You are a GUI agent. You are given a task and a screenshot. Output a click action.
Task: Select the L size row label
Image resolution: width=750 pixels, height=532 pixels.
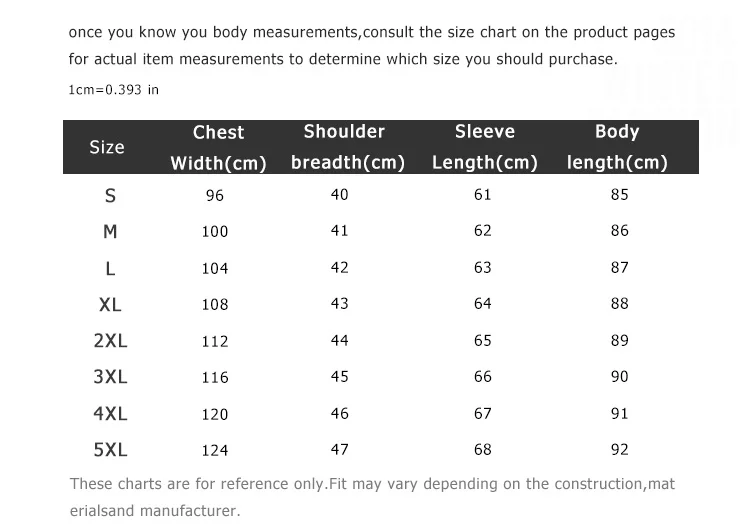tap(110, 268)
